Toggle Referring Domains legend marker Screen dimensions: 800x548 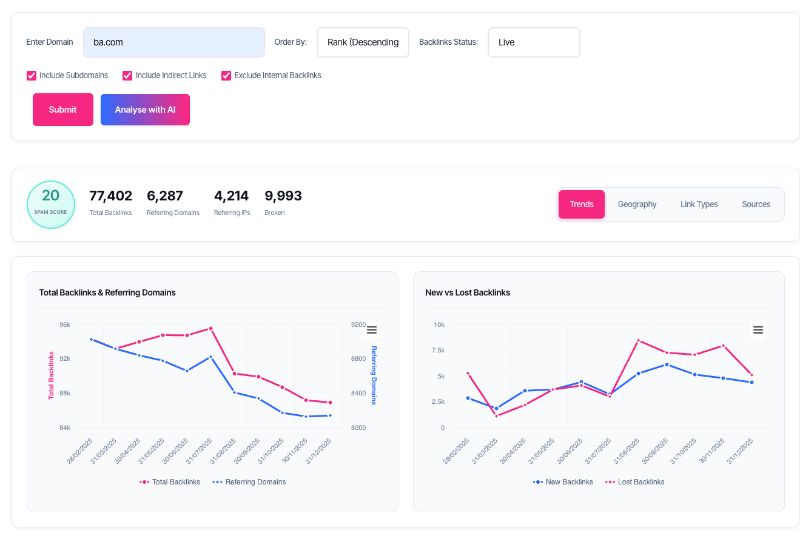[x=217, y=482]
